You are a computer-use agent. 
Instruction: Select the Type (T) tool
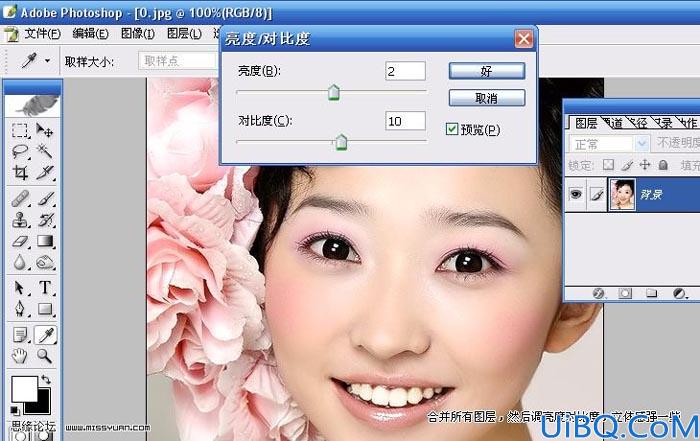(45, 288)
